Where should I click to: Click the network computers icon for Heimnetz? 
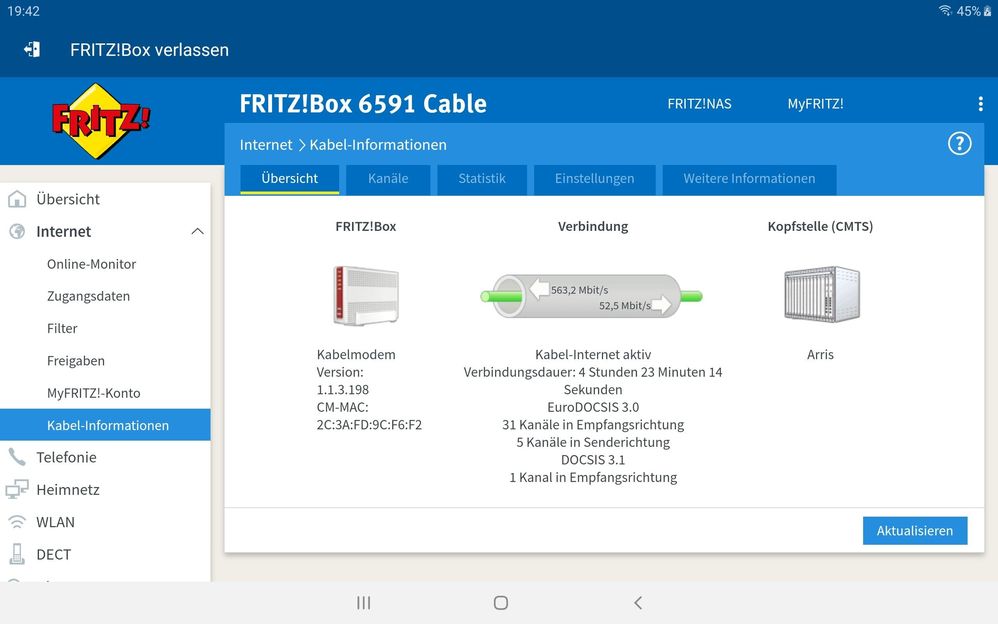click(17, 489)
